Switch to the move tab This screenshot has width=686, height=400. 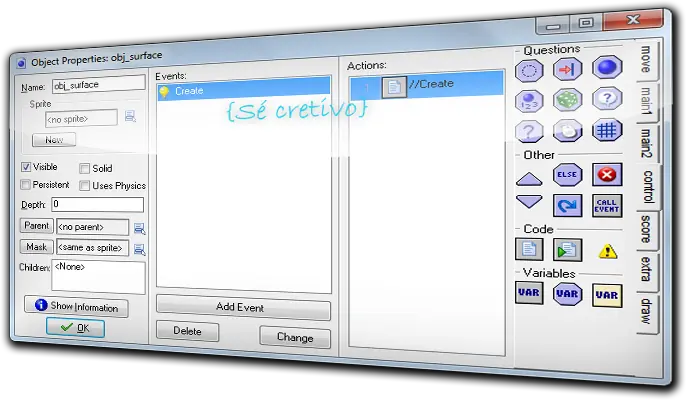pos(646,59)
